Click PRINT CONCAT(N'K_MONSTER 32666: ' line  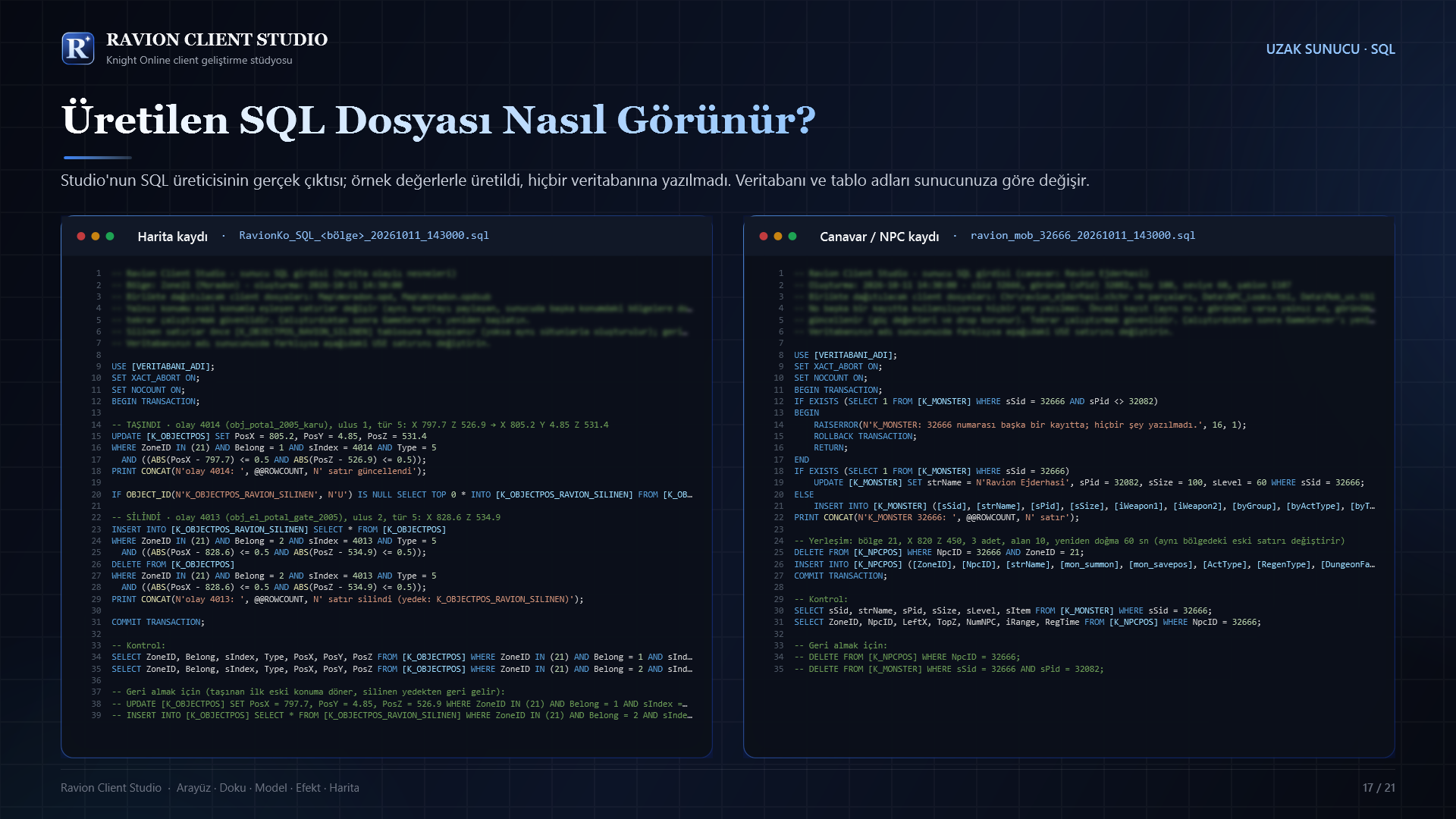click(x=937, y=518)
